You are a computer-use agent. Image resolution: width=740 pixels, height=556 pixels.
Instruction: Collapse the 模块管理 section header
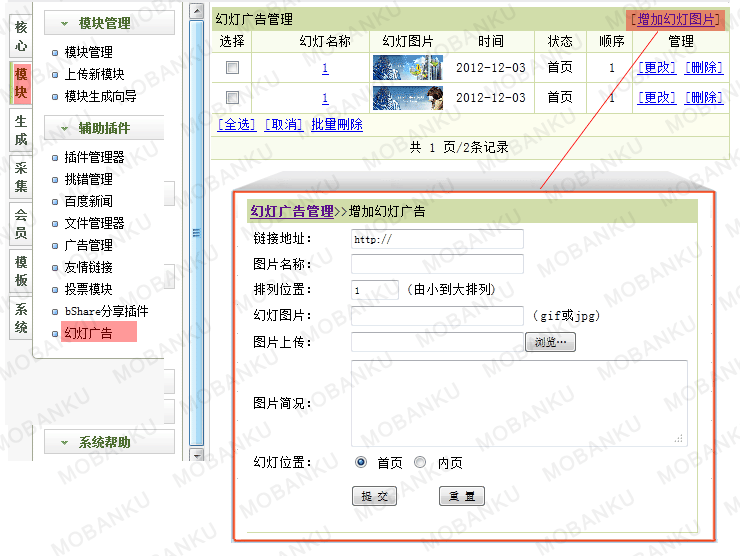(x=109, y=23)
